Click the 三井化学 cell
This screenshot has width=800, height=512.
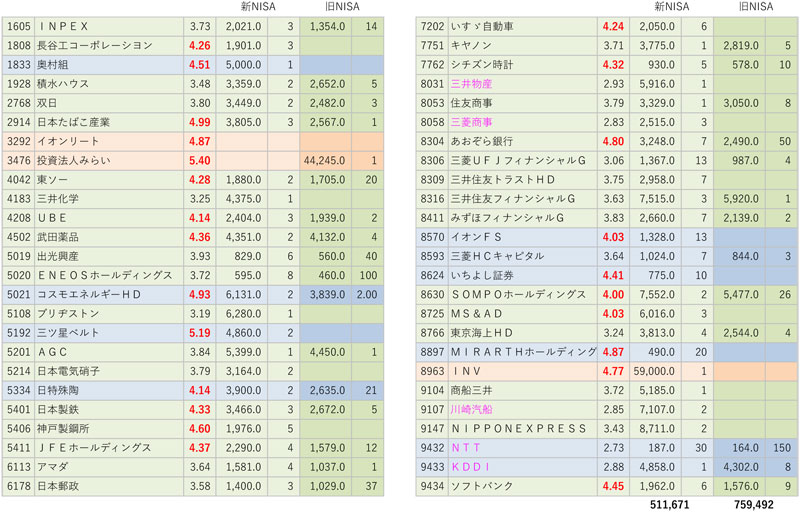point(109,199)
